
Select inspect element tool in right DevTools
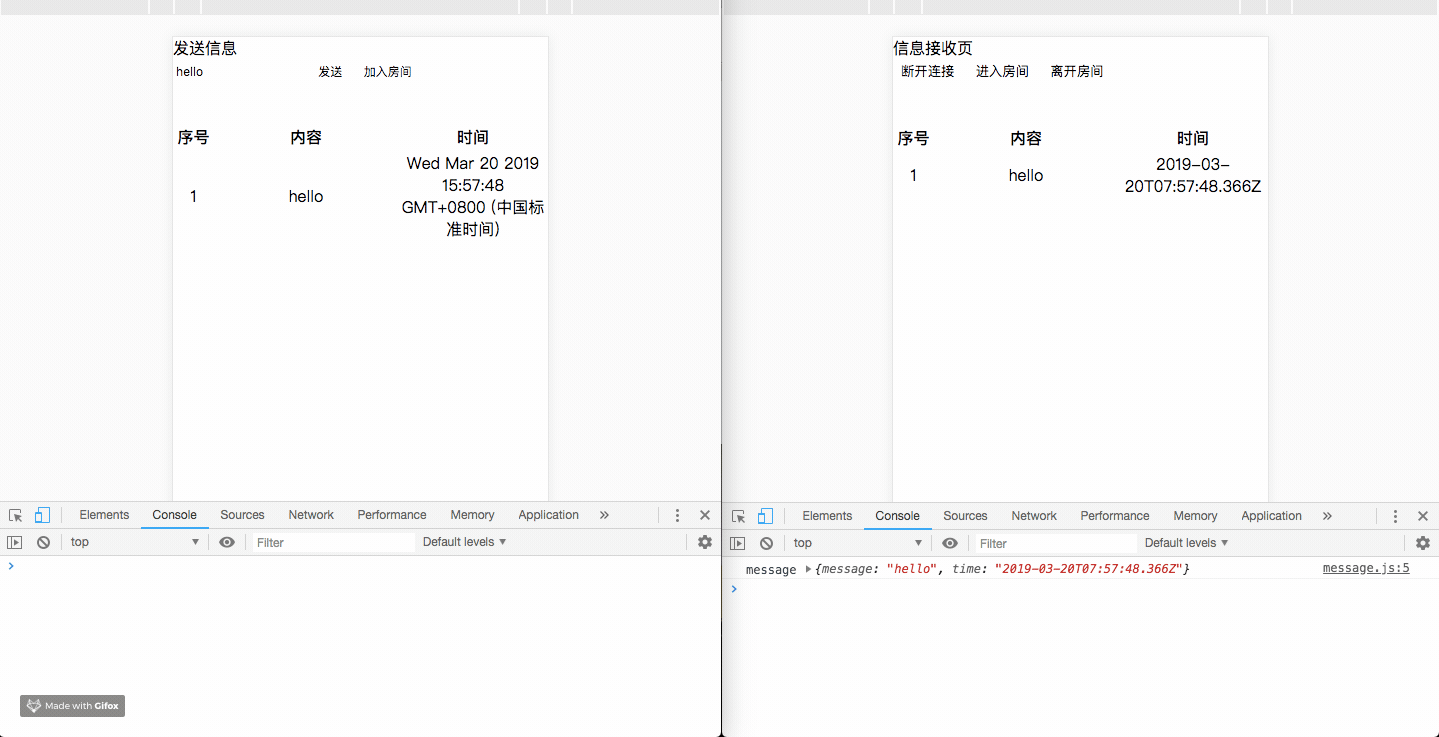(x=738, y=516)
